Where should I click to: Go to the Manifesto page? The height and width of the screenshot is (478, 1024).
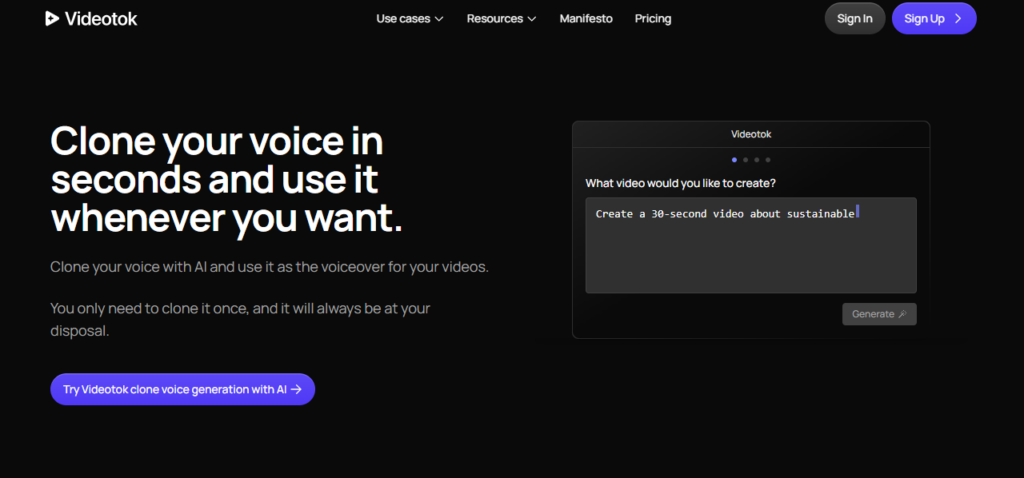[x=586, y=19]
